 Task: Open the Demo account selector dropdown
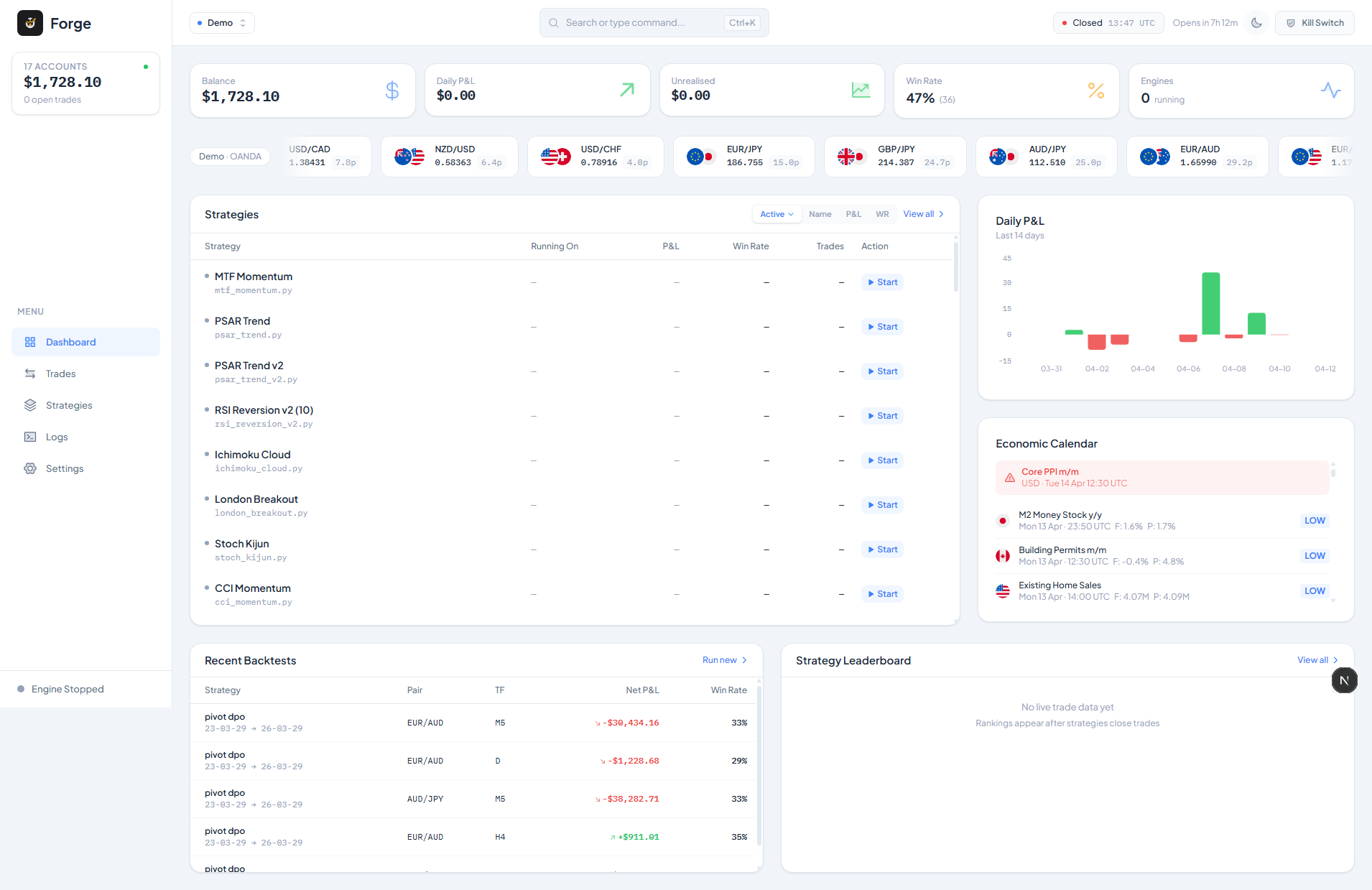[222, 23]
